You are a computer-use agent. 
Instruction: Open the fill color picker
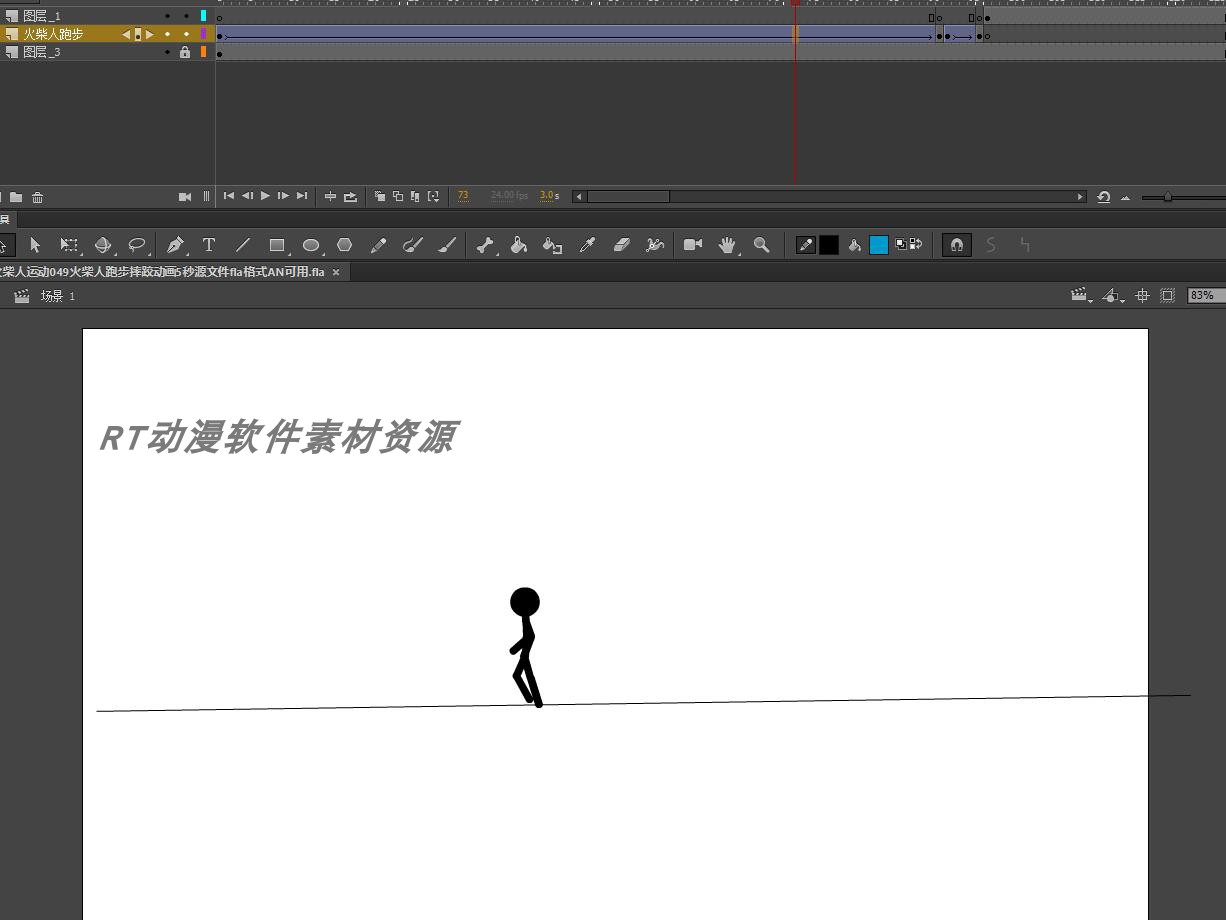coord(878,244)
